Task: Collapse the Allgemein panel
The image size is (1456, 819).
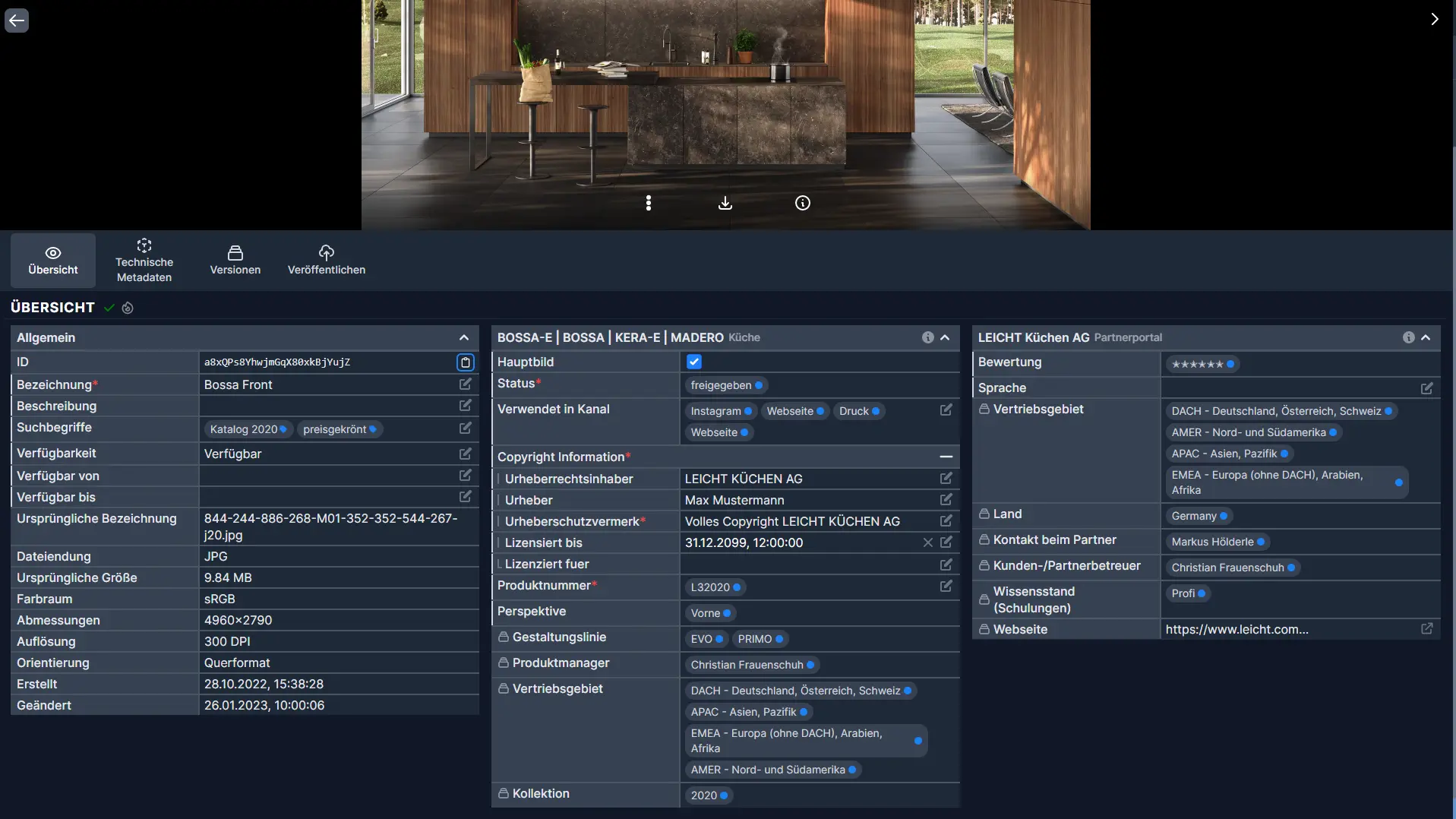Action: pyautogui.click(x=463, y=337)
